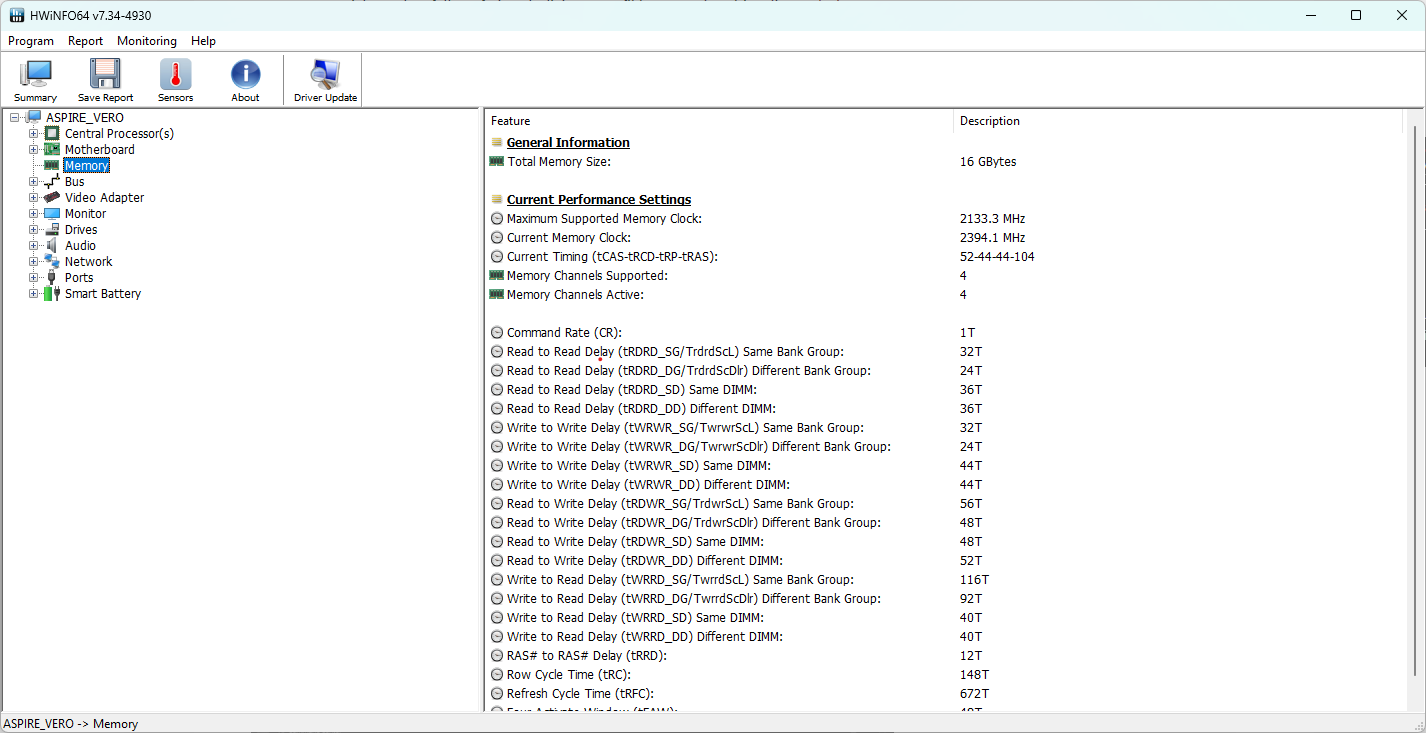Select the Audio tree item
This screenshot has width=1426, height=733.
(80, 246)
